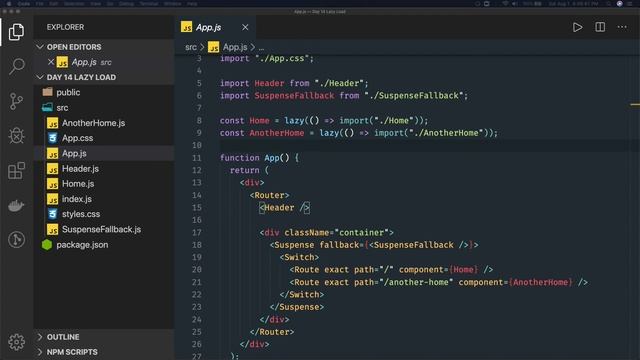Open AnotherHome.js in the file tree

[x=104, y=123]
